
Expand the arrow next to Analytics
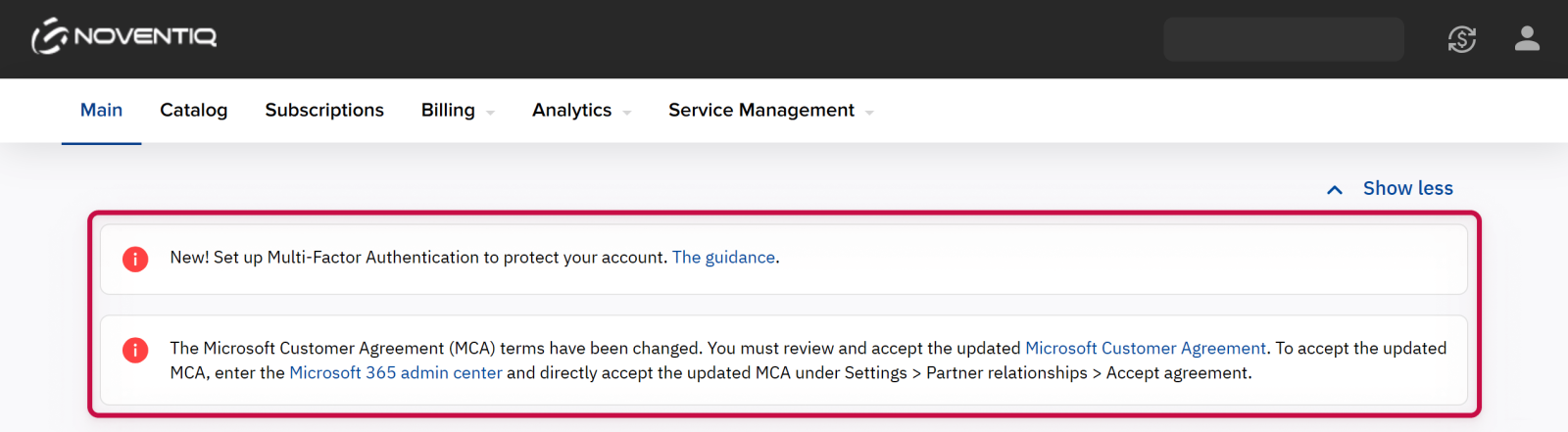coord(627,113)
